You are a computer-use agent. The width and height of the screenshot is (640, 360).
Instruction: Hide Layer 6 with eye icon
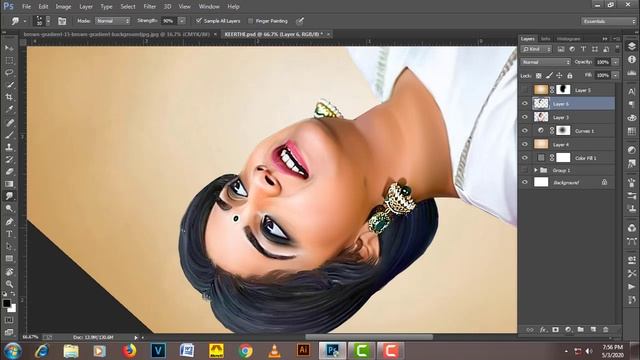coord(525,104)
